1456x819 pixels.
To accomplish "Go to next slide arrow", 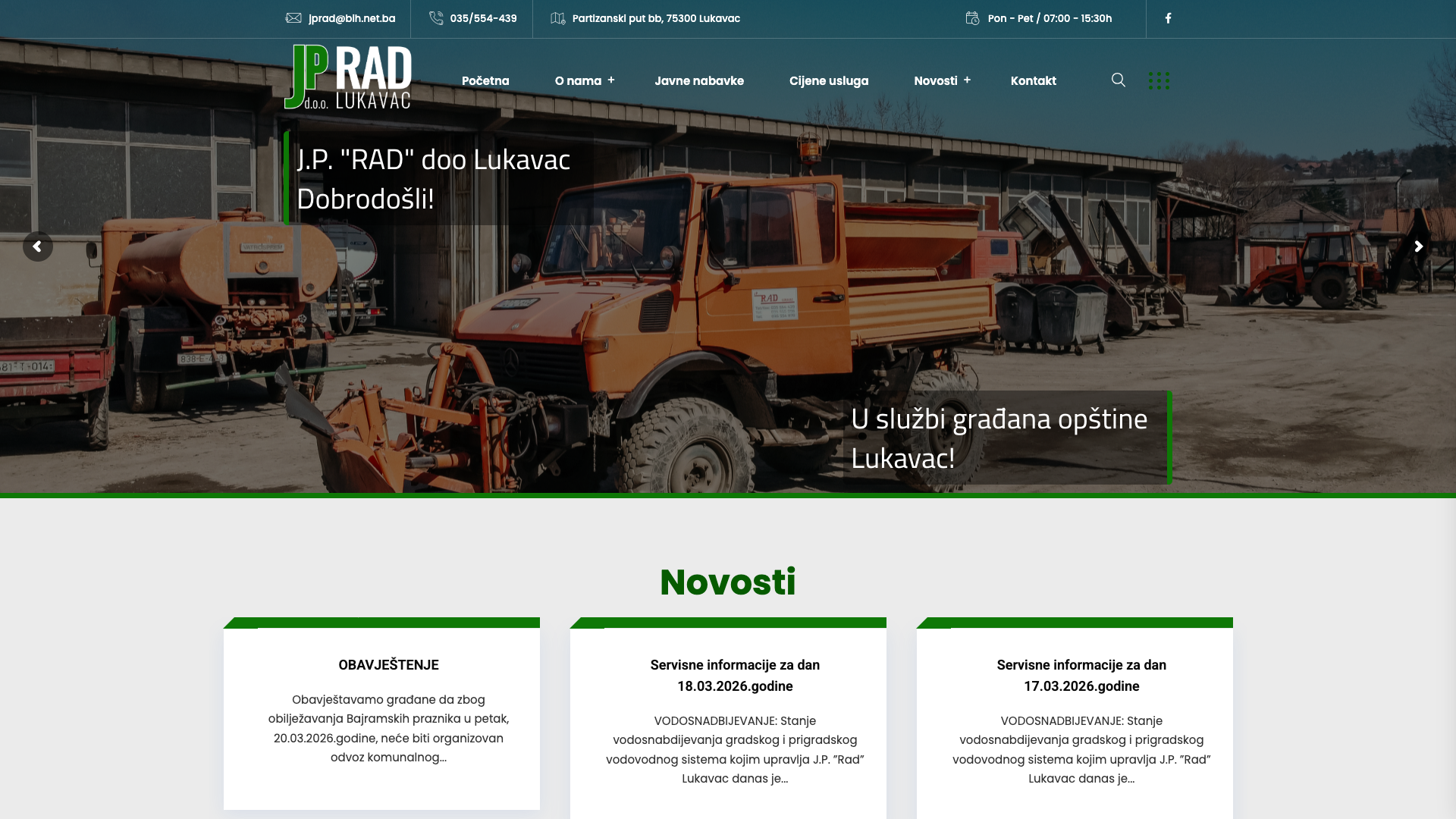I will click(1418, 246).
